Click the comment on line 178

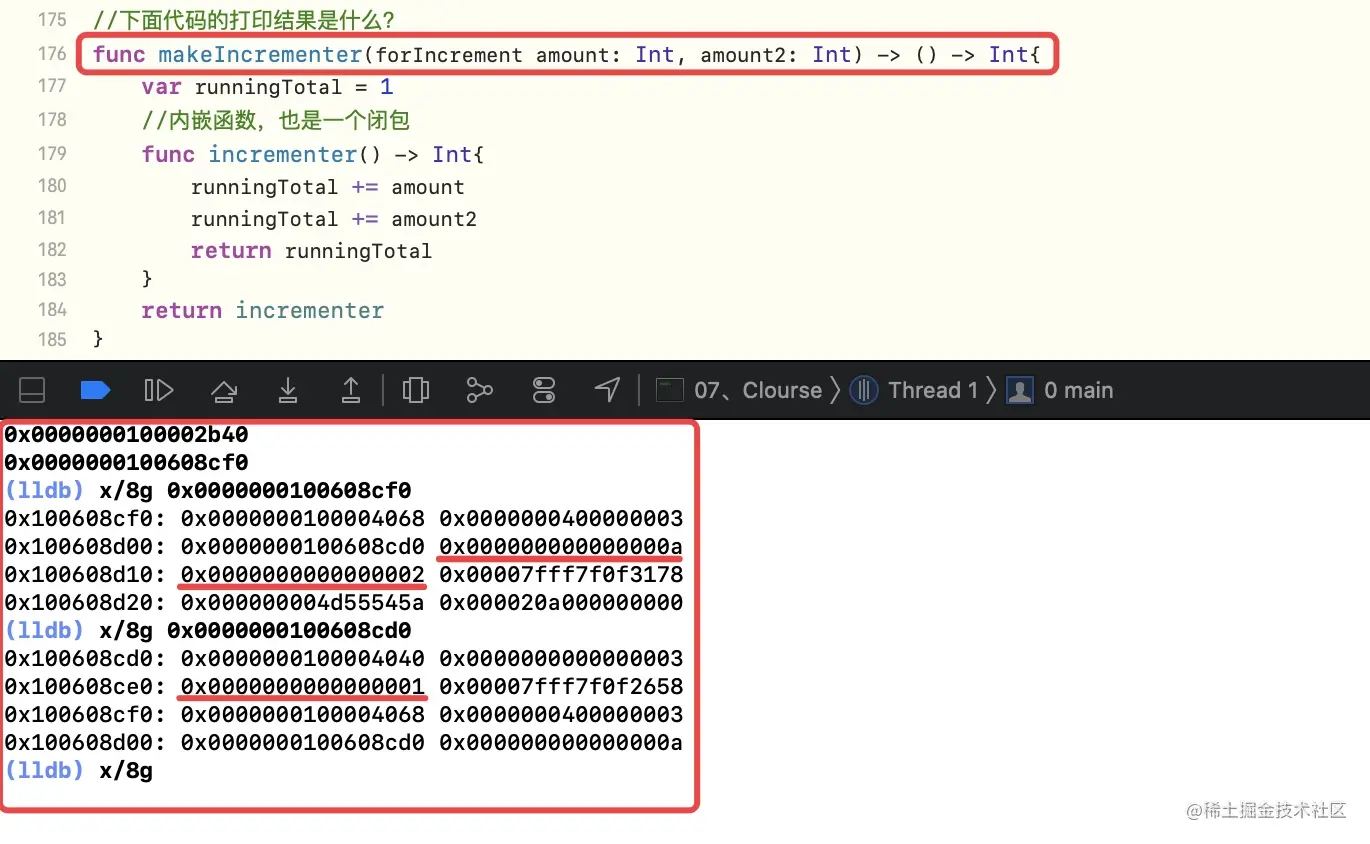pyautogui.click(x=275, y=121)
